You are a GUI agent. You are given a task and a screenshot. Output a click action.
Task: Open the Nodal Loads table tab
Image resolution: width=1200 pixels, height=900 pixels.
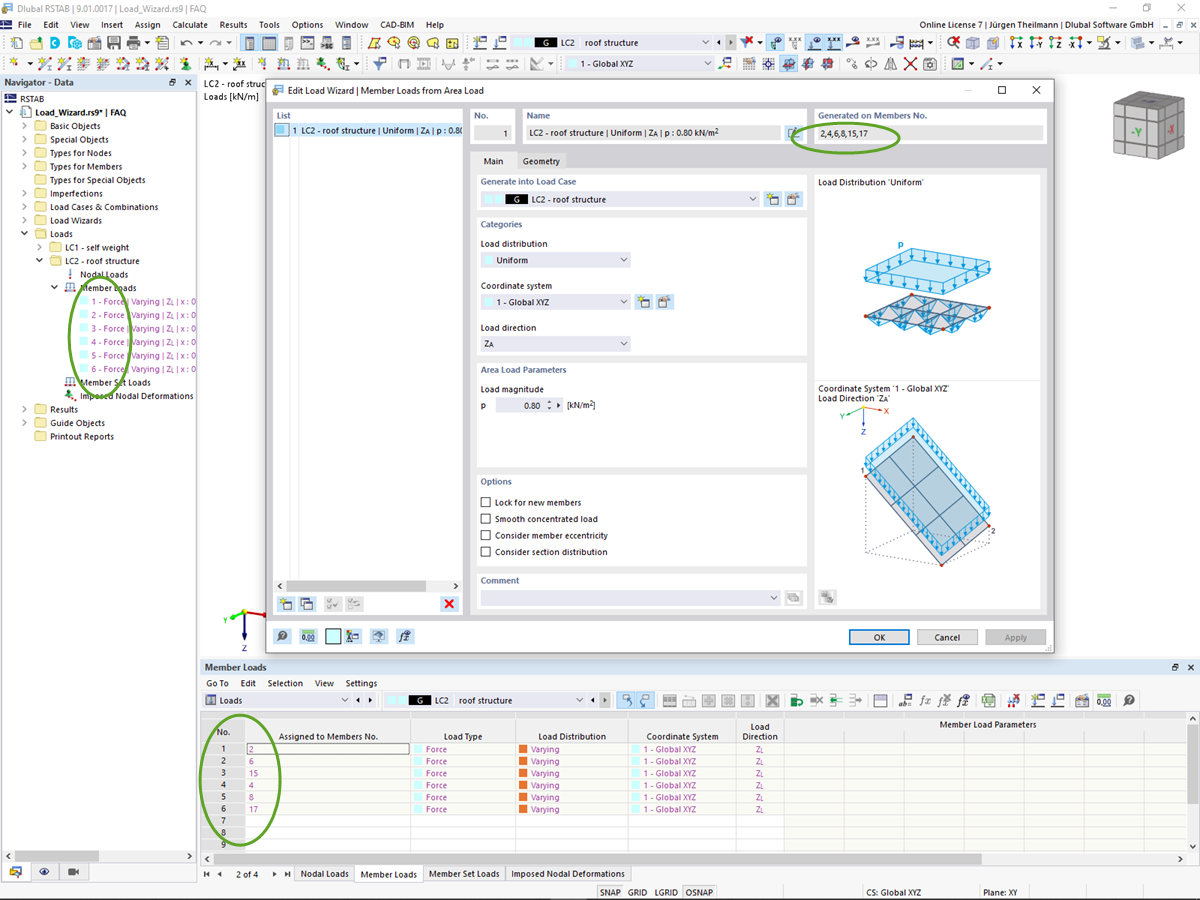pyautogui.click(x=325, y=874)
